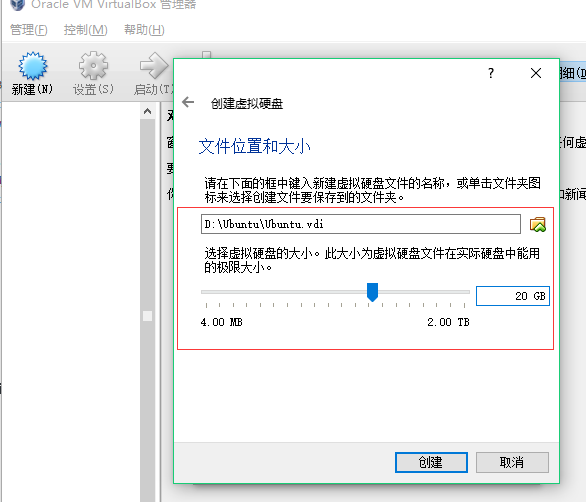Image resolution: width=586 pixels, height=502 pixels.
Task: Click the Start (启动) arrow icon
Action: 154,66
